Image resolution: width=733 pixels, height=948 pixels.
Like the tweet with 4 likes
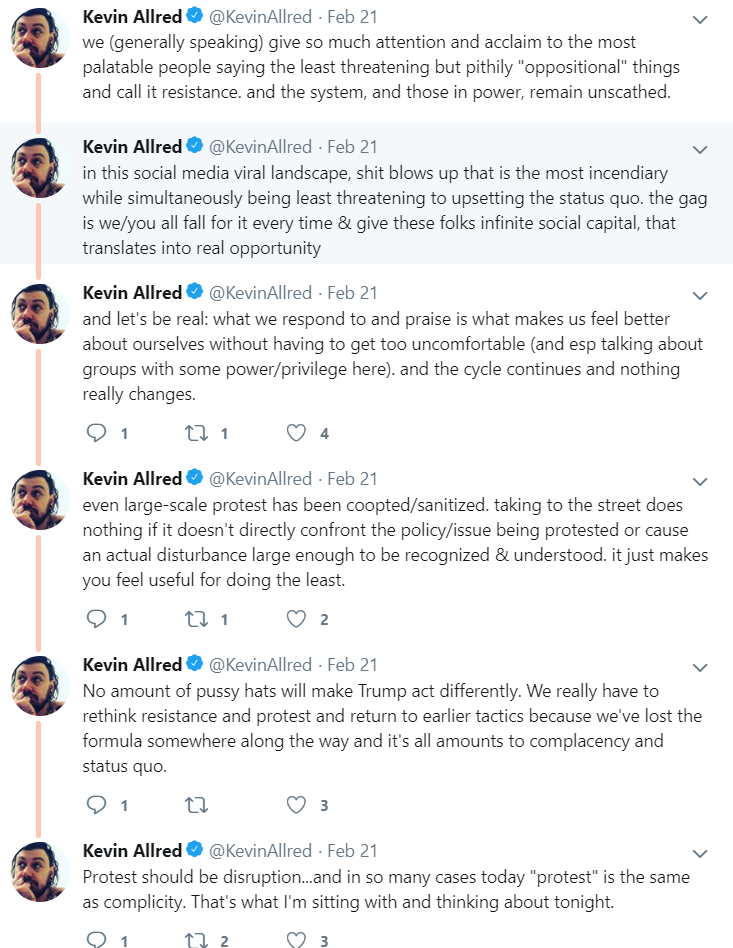[296, 433]
